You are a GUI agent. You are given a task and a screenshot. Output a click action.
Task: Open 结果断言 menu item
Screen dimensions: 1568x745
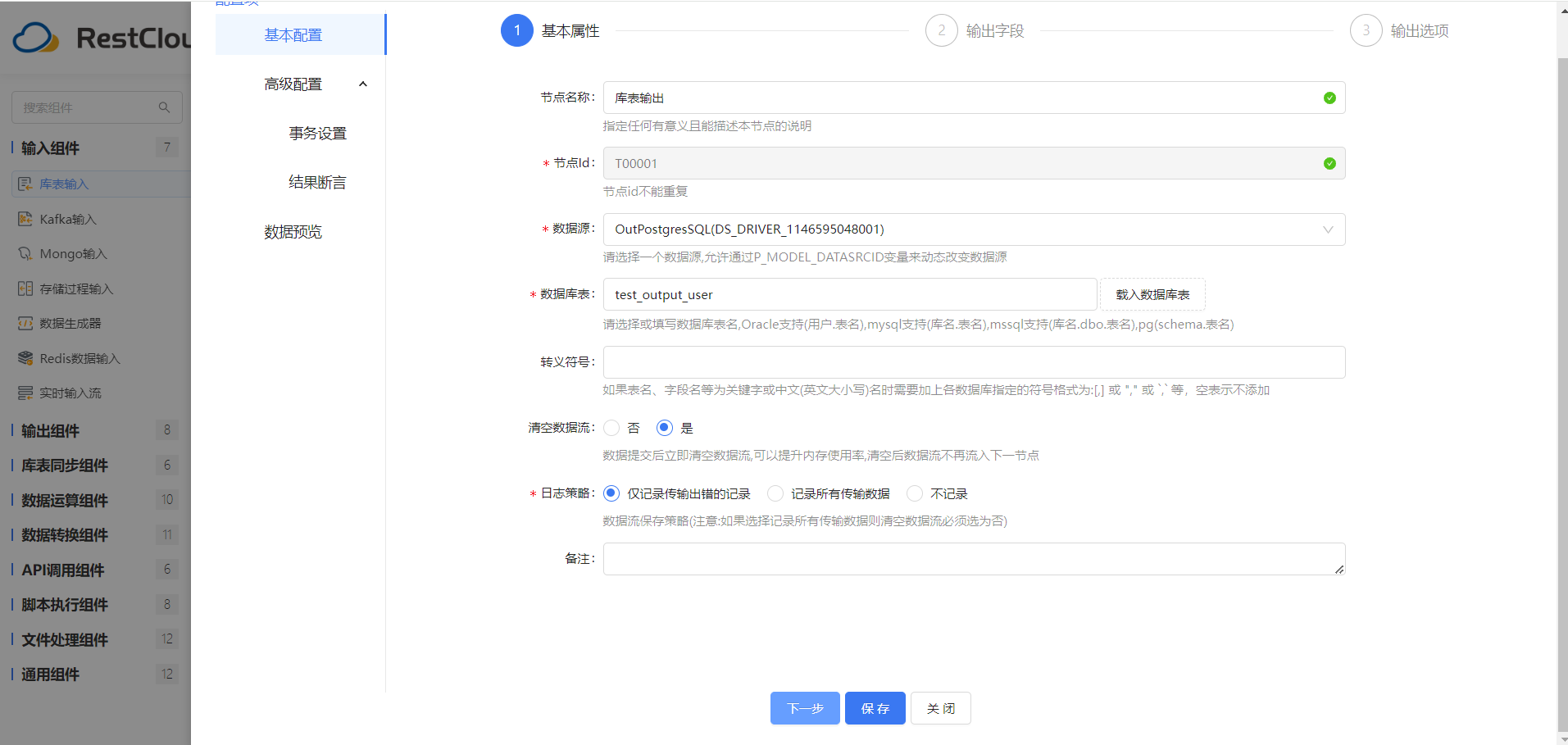317,183
